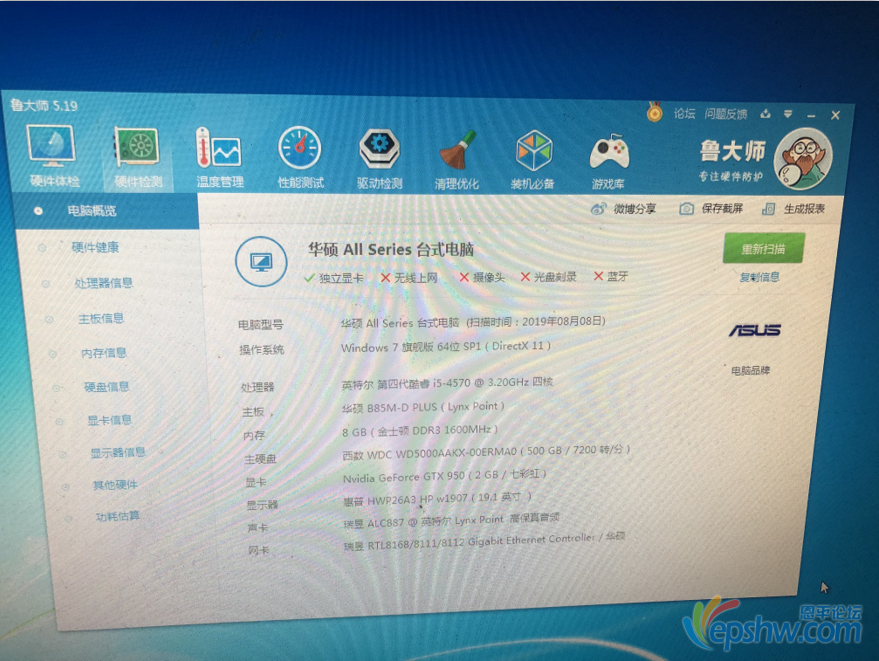Click the ASUS brand logo

[x=755, y=331]
